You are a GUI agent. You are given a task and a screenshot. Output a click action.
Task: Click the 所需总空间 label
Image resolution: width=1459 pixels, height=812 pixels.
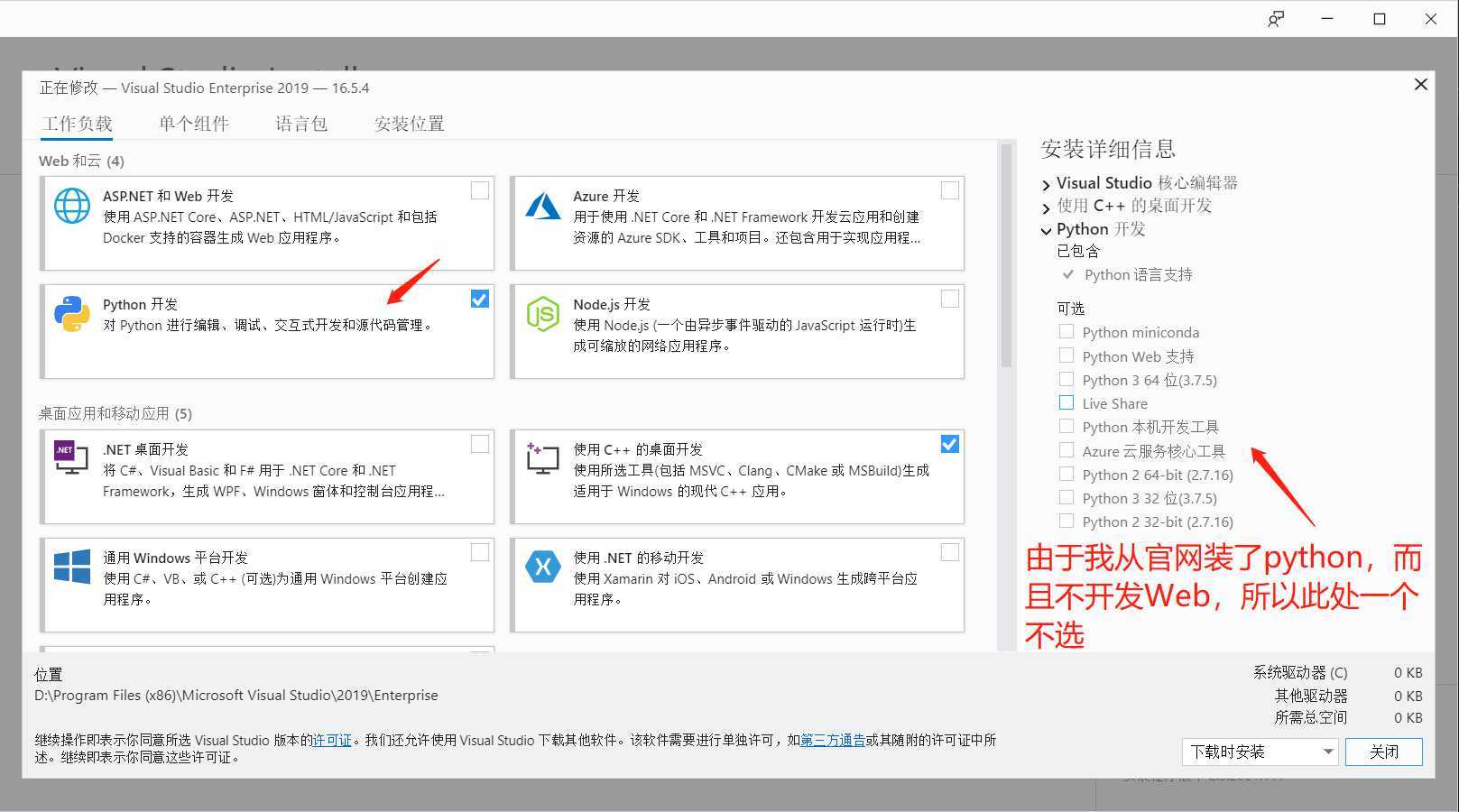[1311, 717]
